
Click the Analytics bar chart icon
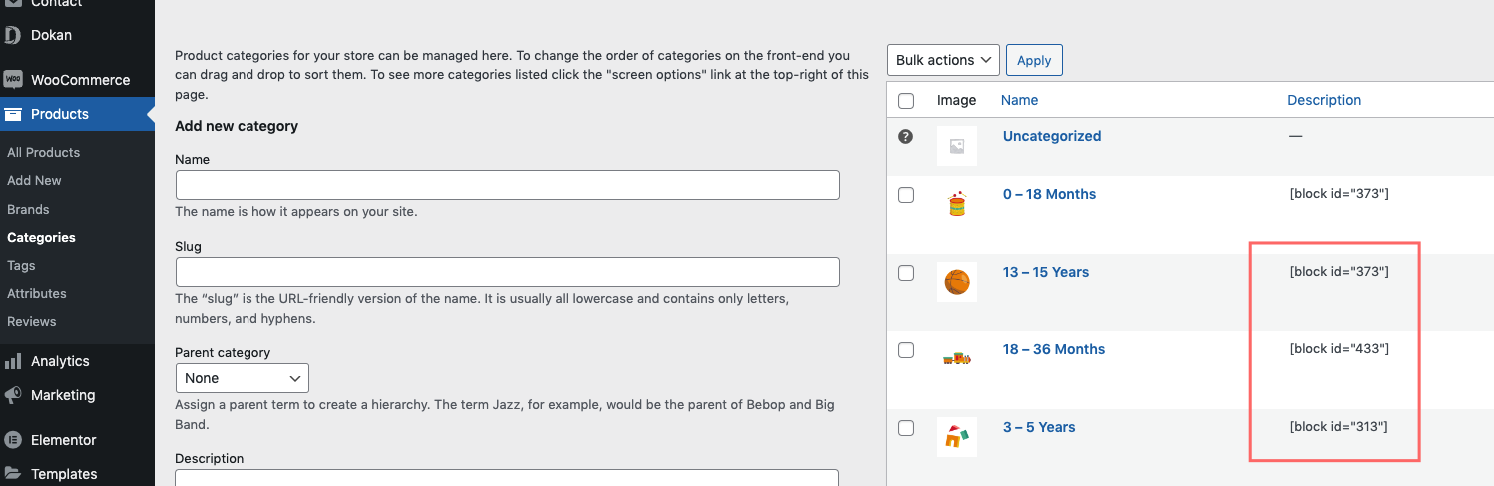(13, 361)
